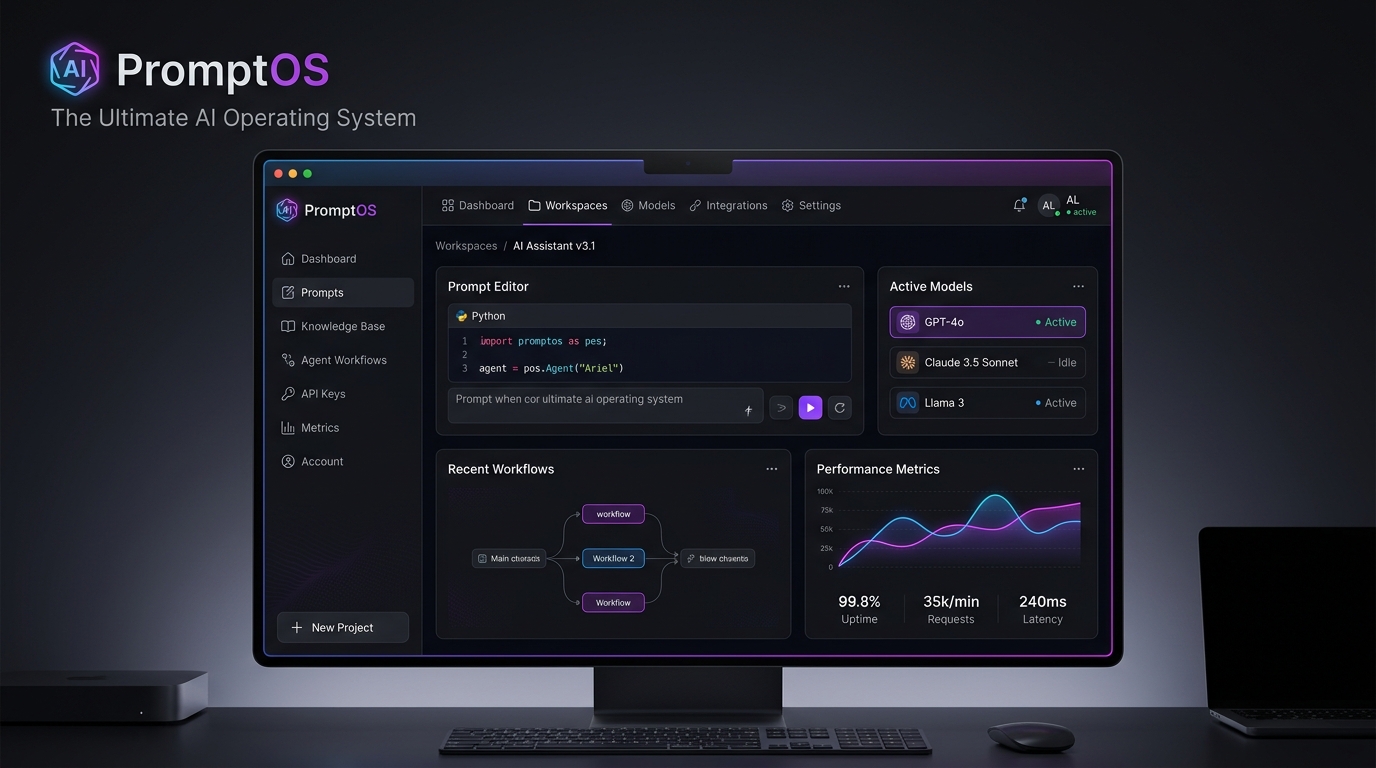Image resolution: width=1376 pixels, height=768 pixels.
Task: Open the Prompt Editor more options menu
Action: point(844,287)
